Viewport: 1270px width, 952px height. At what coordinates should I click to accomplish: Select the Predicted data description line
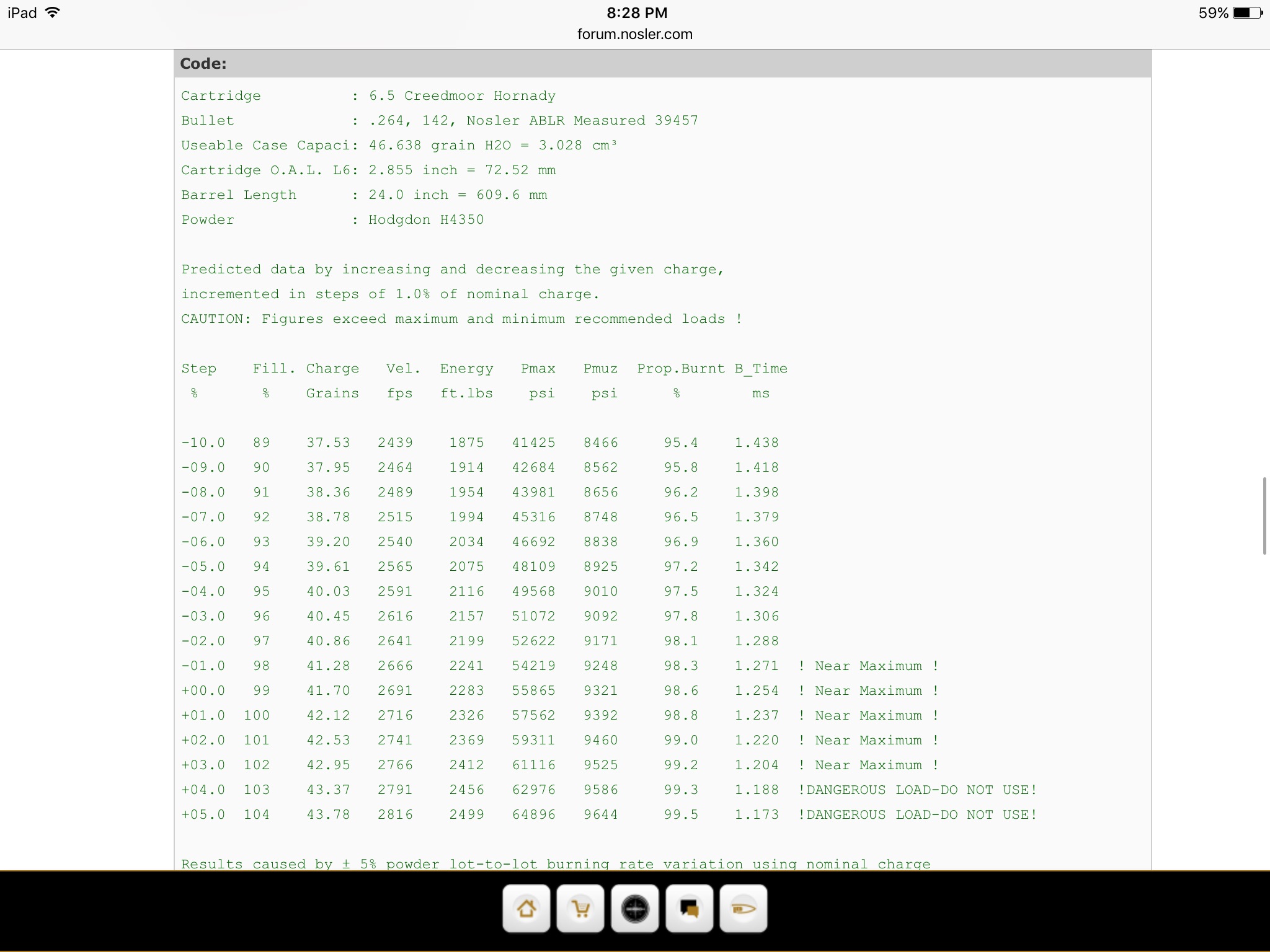coord(453,270)
